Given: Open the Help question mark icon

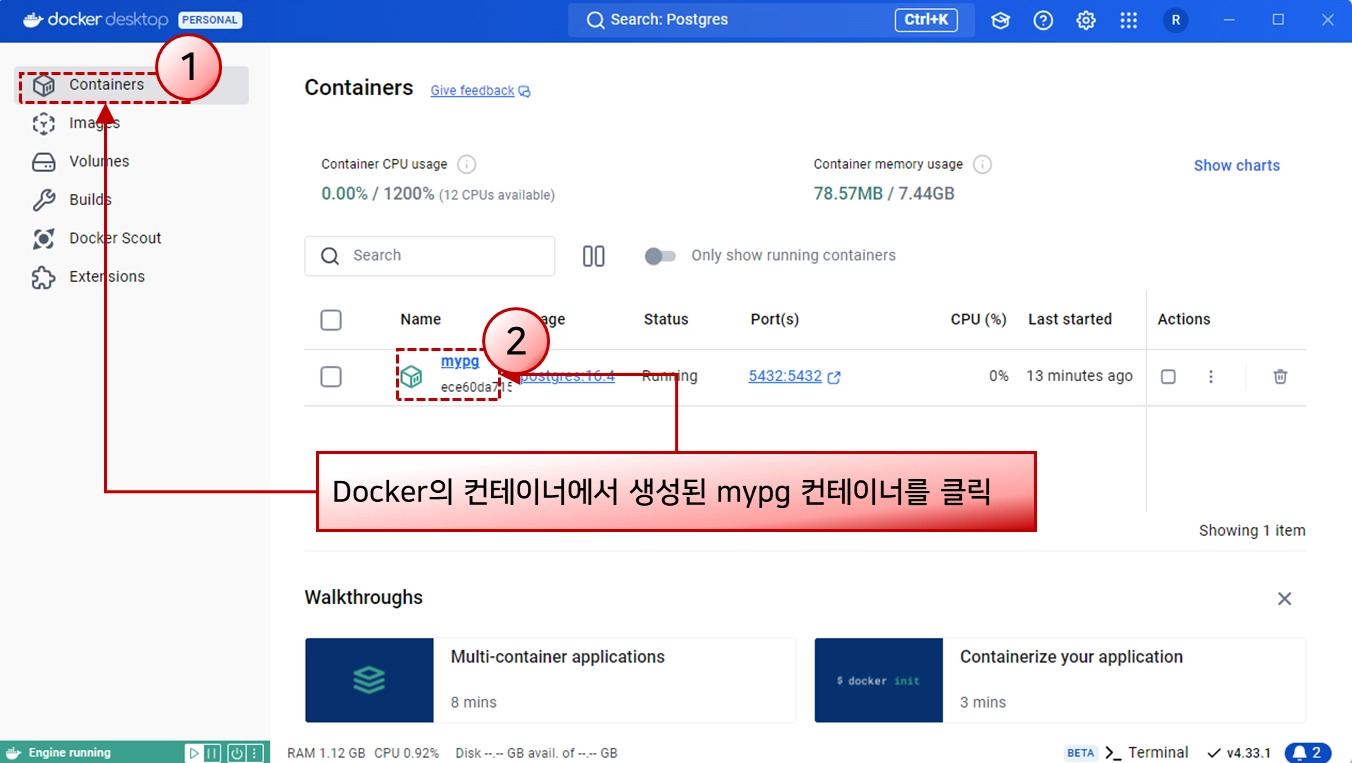Looking at the screenshot, I should coord(1043,20).
